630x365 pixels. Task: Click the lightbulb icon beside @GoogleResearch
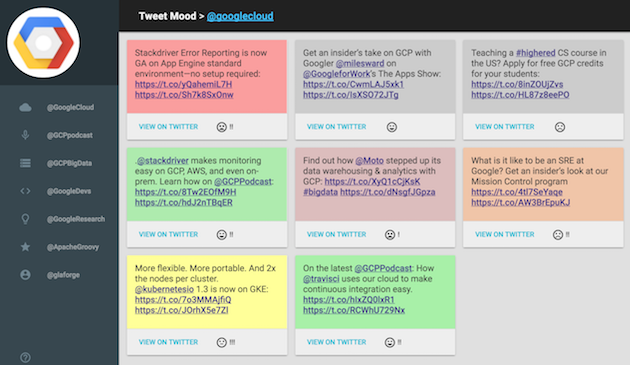coord(25,219)
